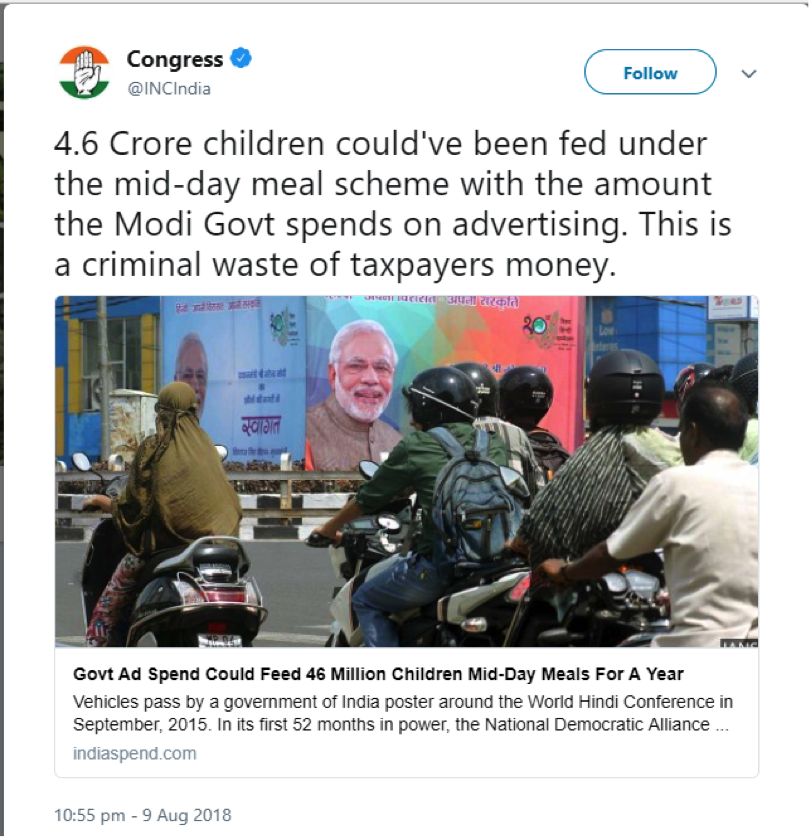Click the smaller blue poster on the left
Viewport: 809px width, 837px height.
233,379
